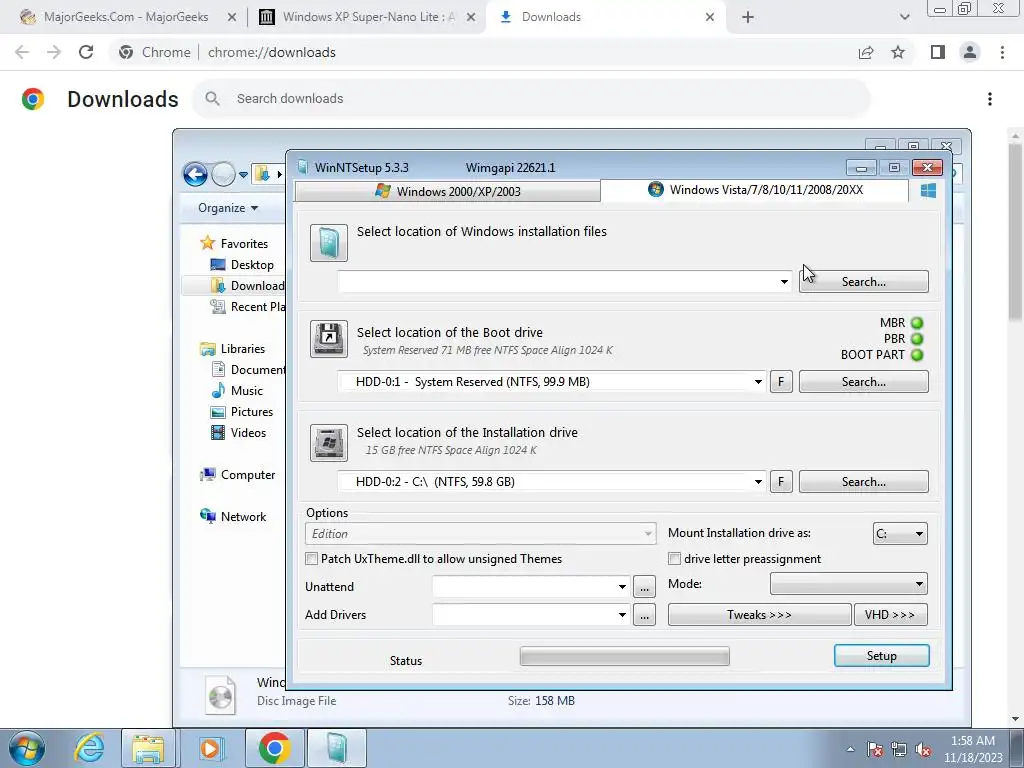Open Chrome three-dot menu
Viewport: 1024px width, 768px height.
(1002, 52)
